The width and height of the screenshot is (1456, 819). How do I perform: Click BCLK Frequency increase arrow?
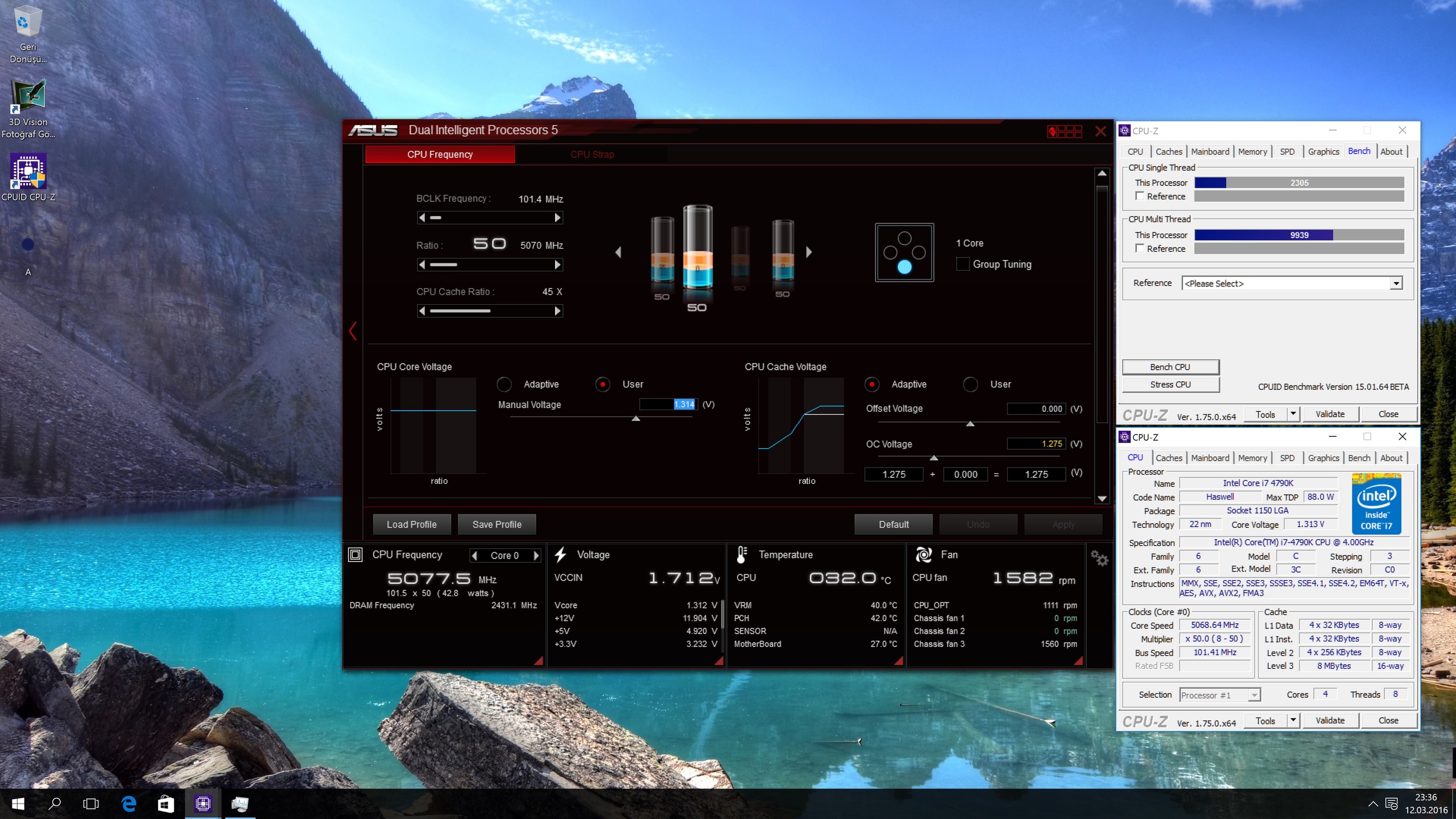558,218
